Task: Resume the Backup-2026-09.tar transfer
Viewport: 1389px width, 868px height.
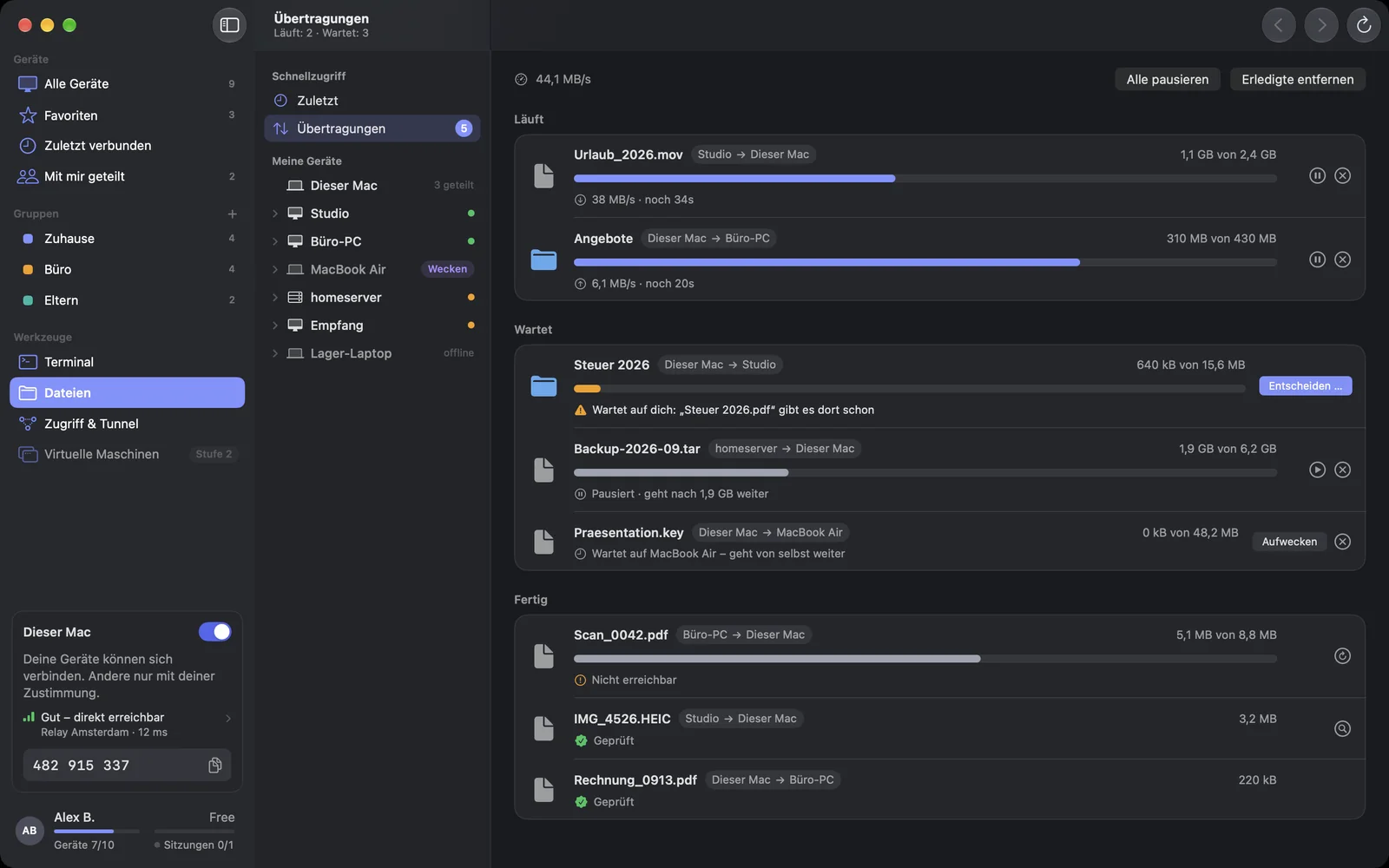Action: (x=1317, y=470)
